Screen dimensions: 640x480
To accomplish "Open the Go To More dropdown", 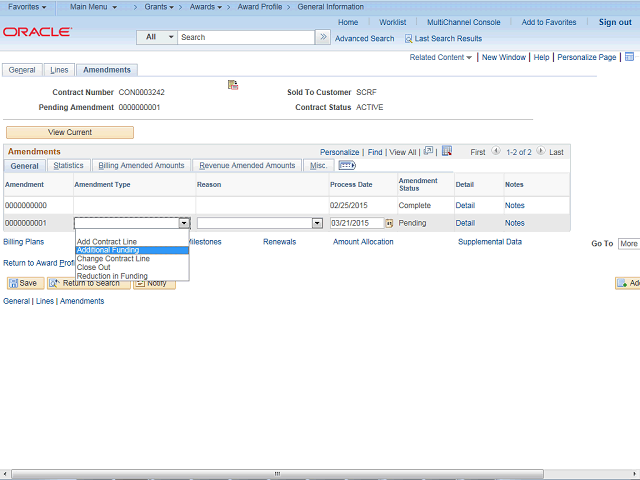I will (629, 244).
